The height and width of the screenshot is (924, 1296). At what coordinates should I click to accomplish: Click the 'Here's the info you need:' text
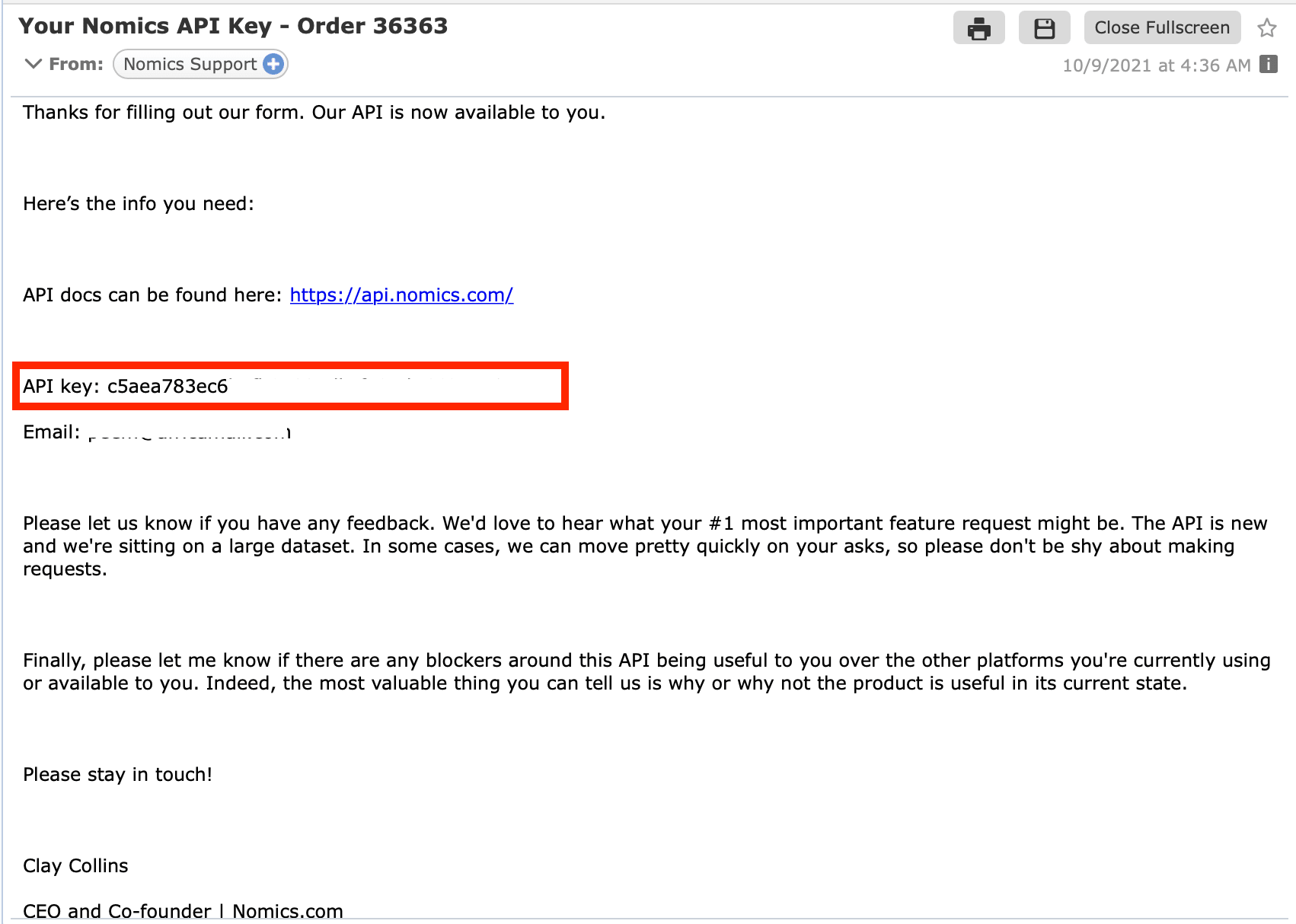pos(139,203)
